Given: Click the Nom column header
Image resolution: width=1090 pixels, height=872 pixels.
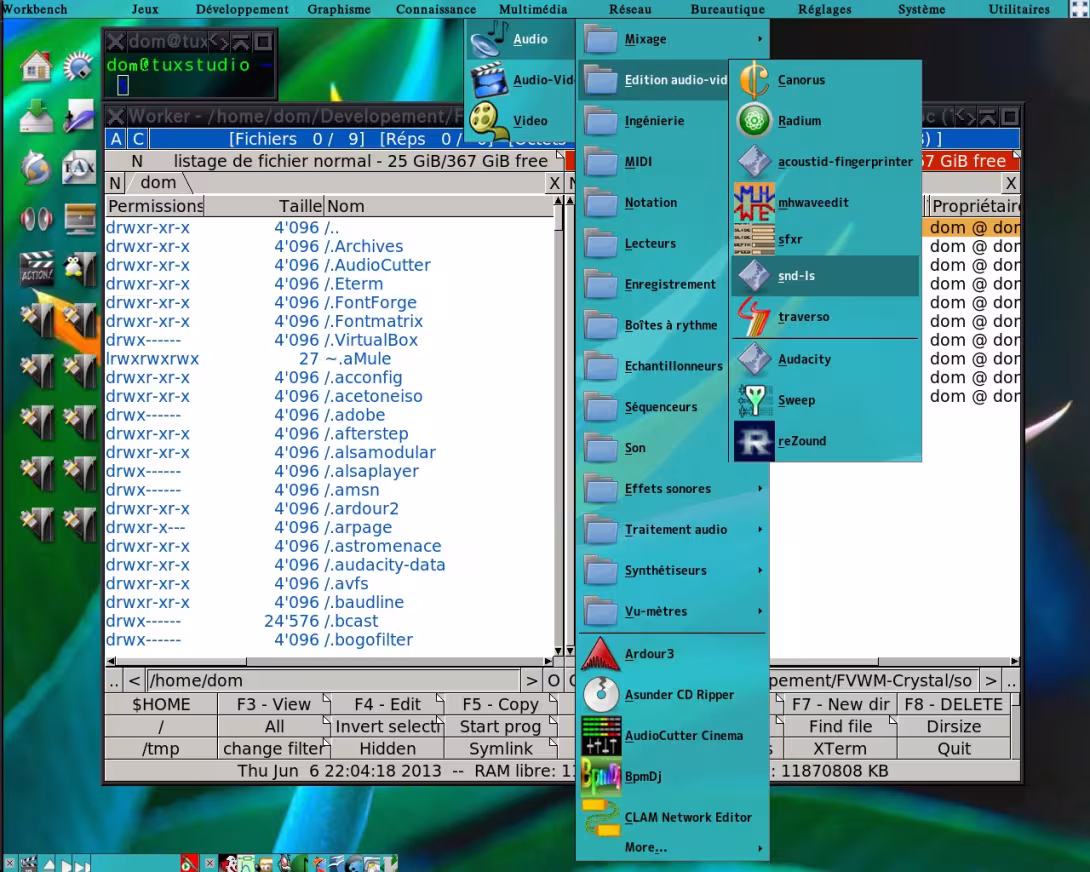Looking at the screenshot, I should coord(439,207).
